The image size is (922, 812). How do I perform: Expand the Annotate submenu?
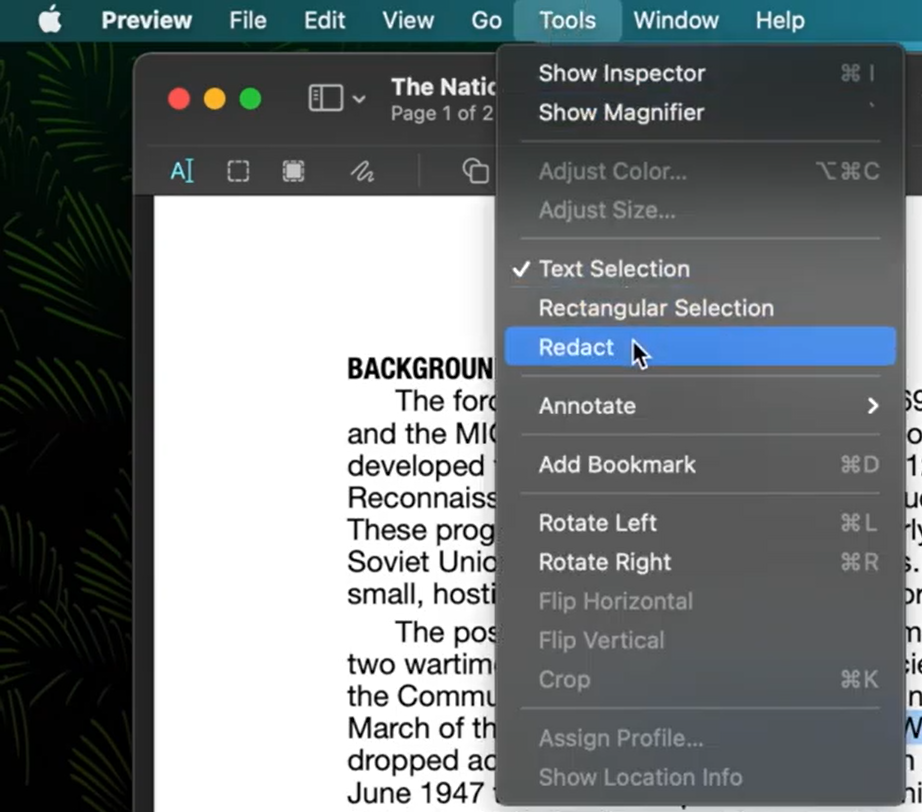(x=700, y=406)
